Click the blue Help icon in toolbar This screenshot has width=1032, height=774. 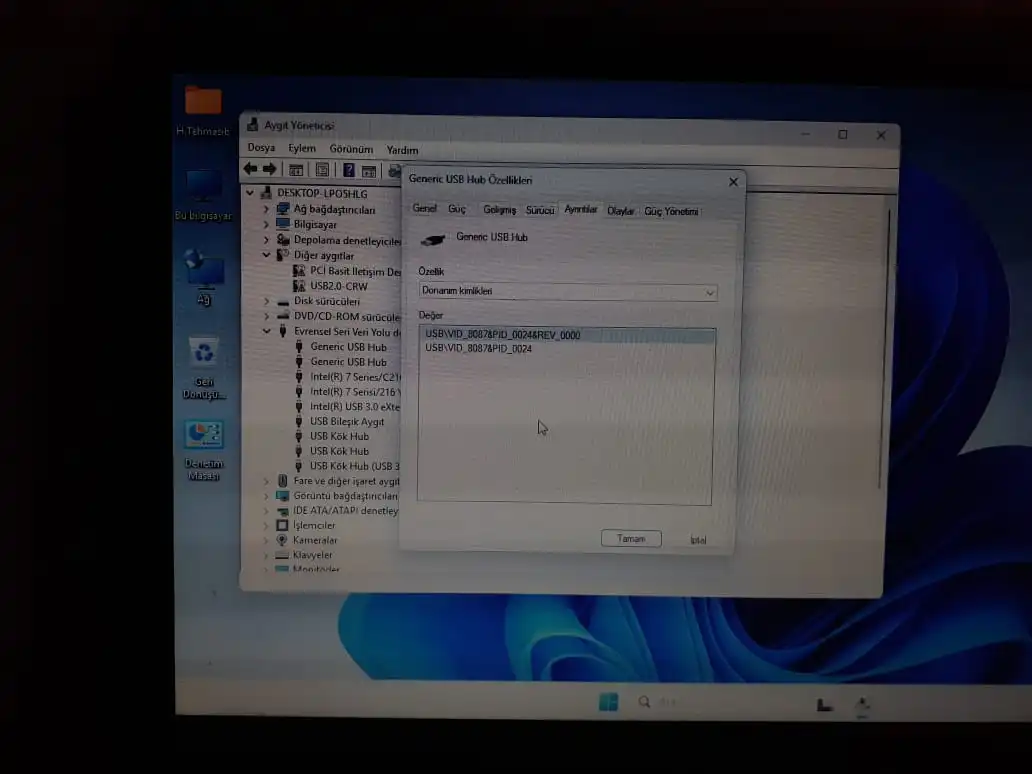coord(349,170)
